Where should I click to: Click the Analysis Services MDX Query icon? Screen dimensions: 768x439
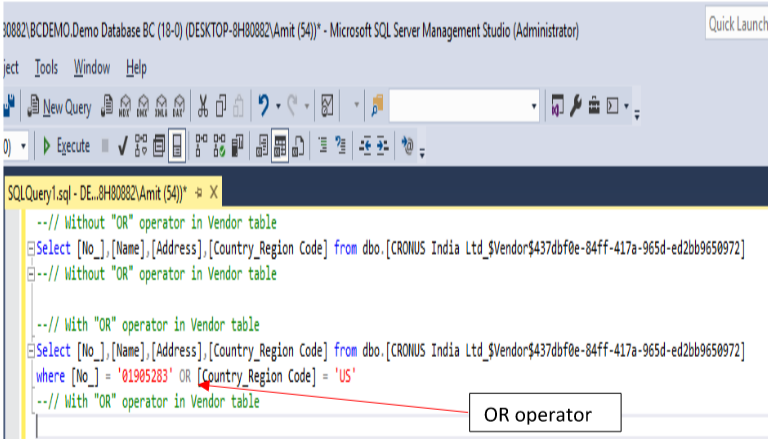point(125,105)
